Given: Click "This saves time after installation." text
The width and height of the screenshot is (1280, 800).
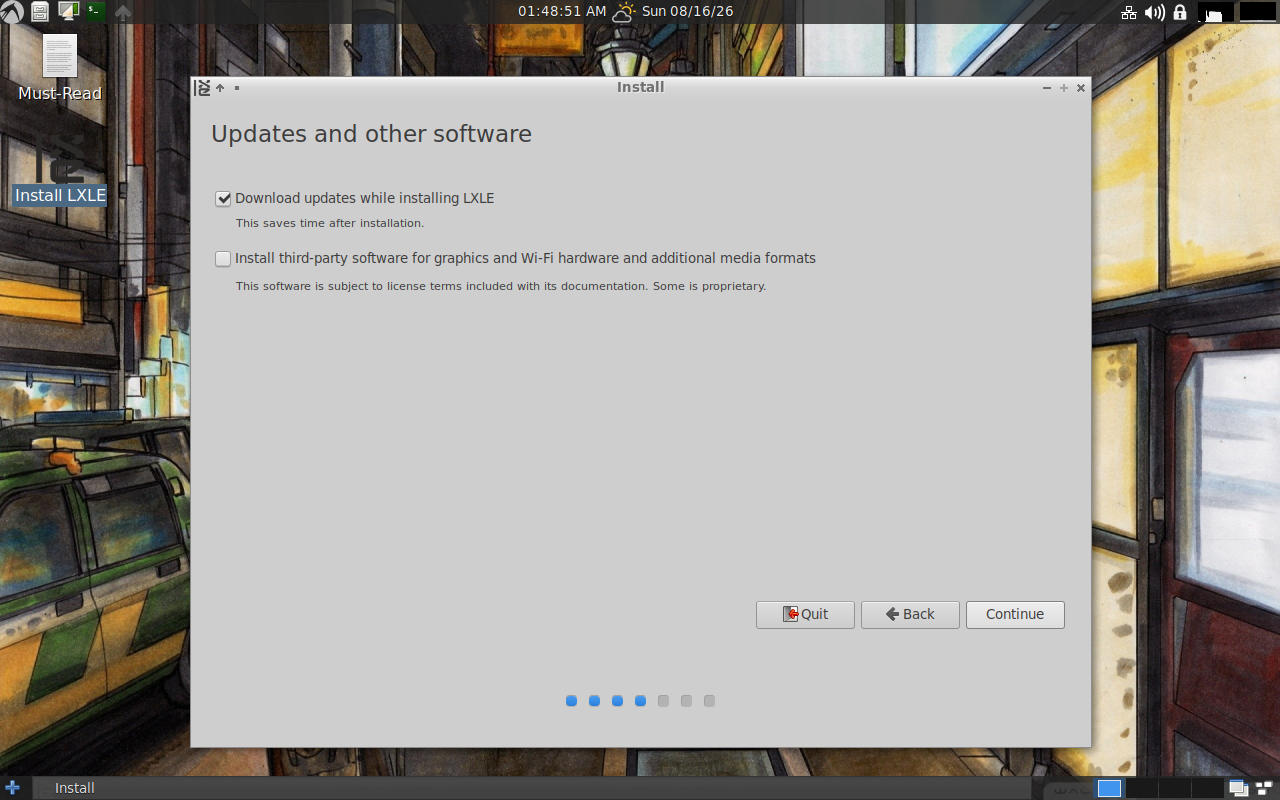Looking at the screenshot, I should tap(330, 223).
